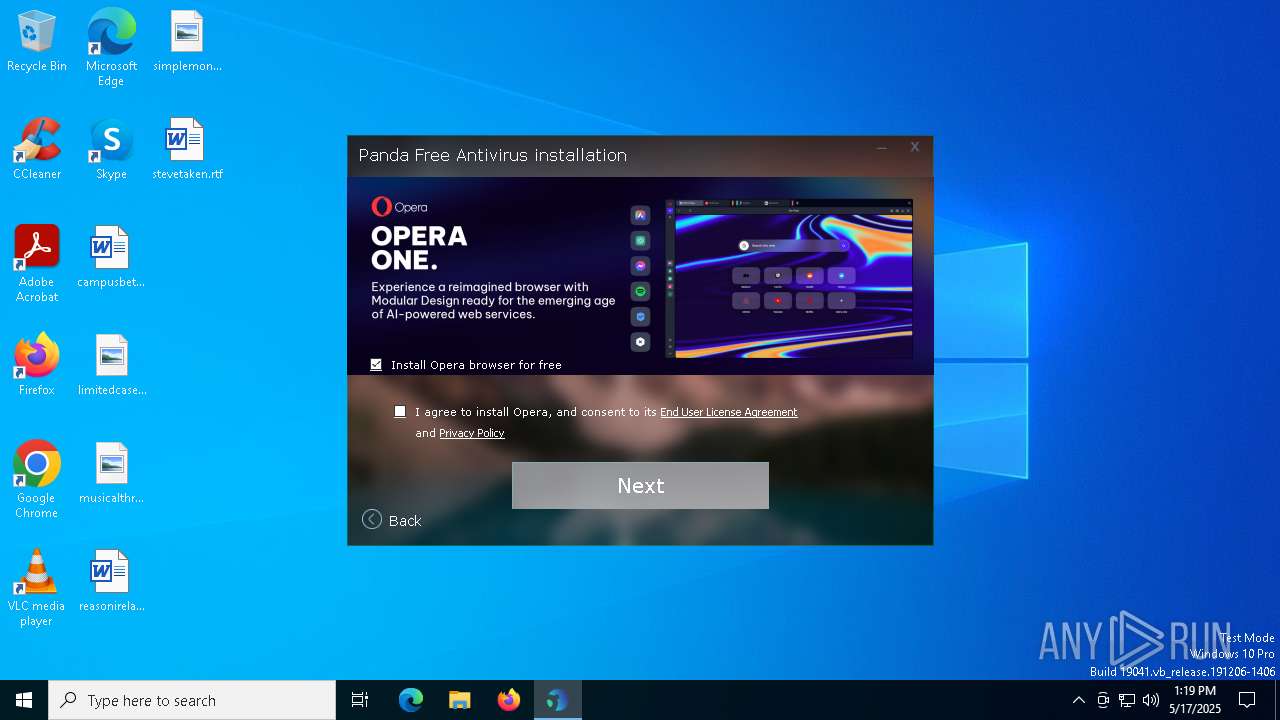
Task: Open network status tray icon
Action: coord(1127,700)
